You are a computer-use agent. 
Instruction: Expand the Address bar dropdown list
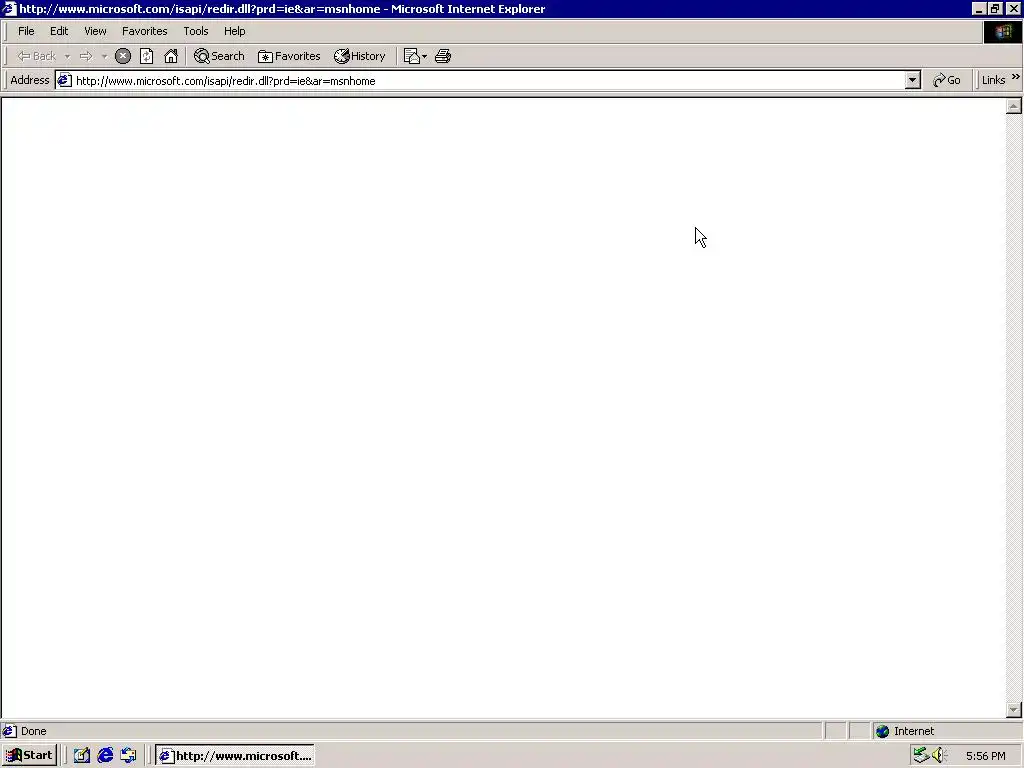(x=912, y=80)
